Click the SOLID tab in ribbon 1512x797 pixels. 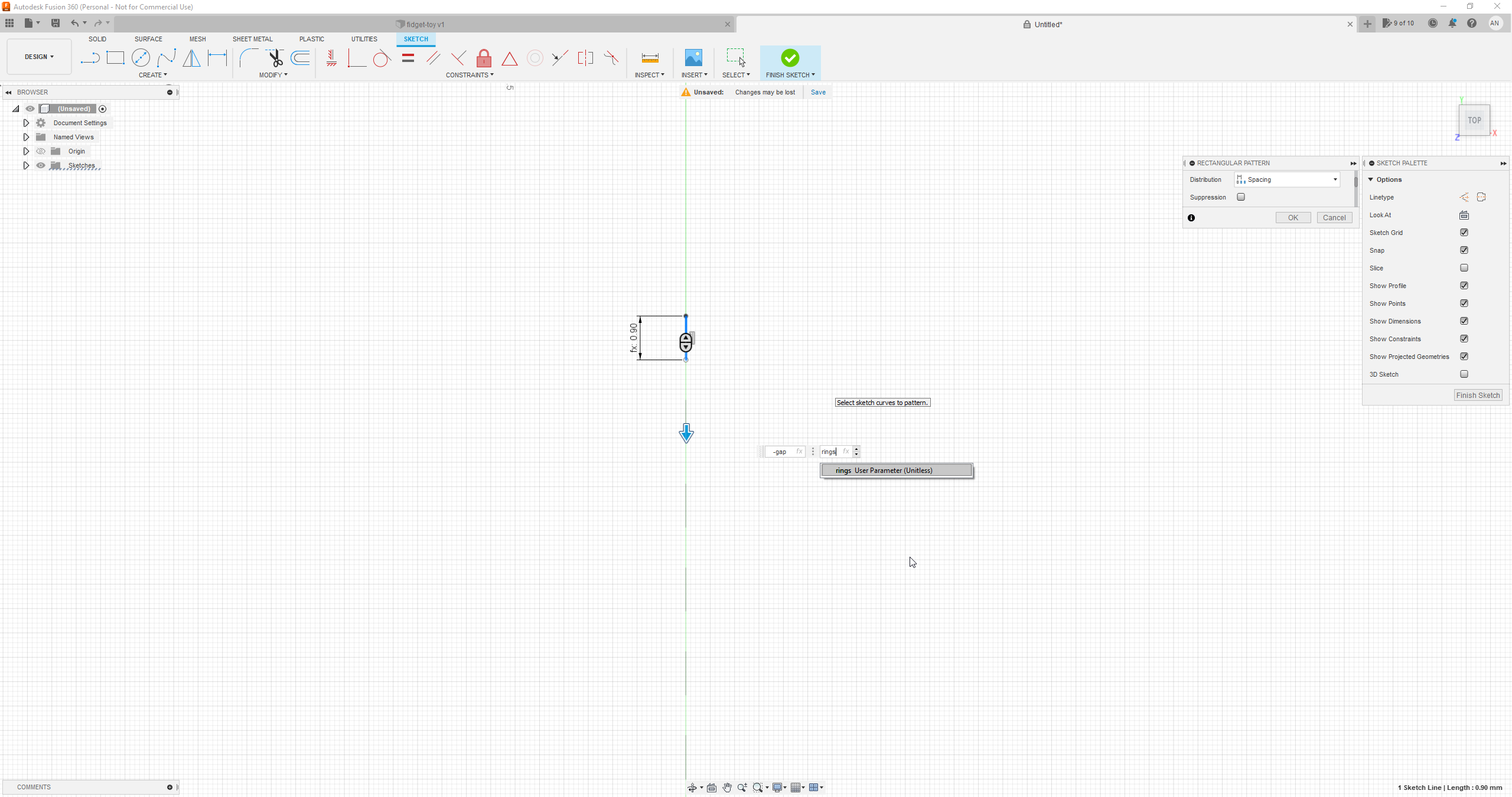pyautogui.click(x=98, y=39)
